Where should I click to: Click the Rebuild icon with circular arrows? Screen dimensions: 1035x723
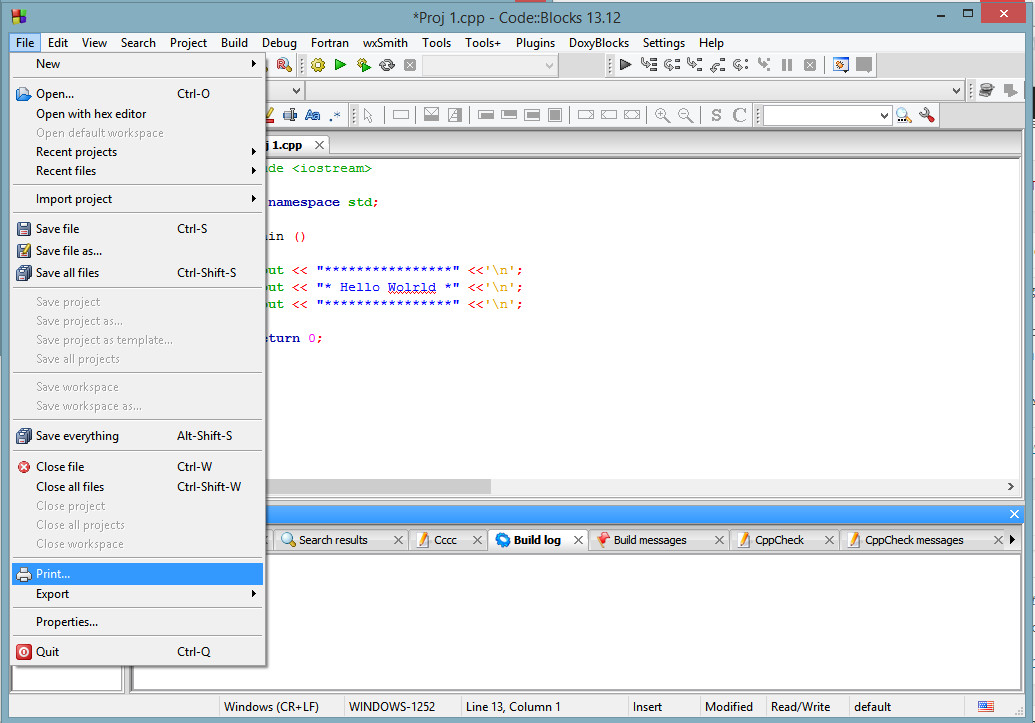pos(387,65)
